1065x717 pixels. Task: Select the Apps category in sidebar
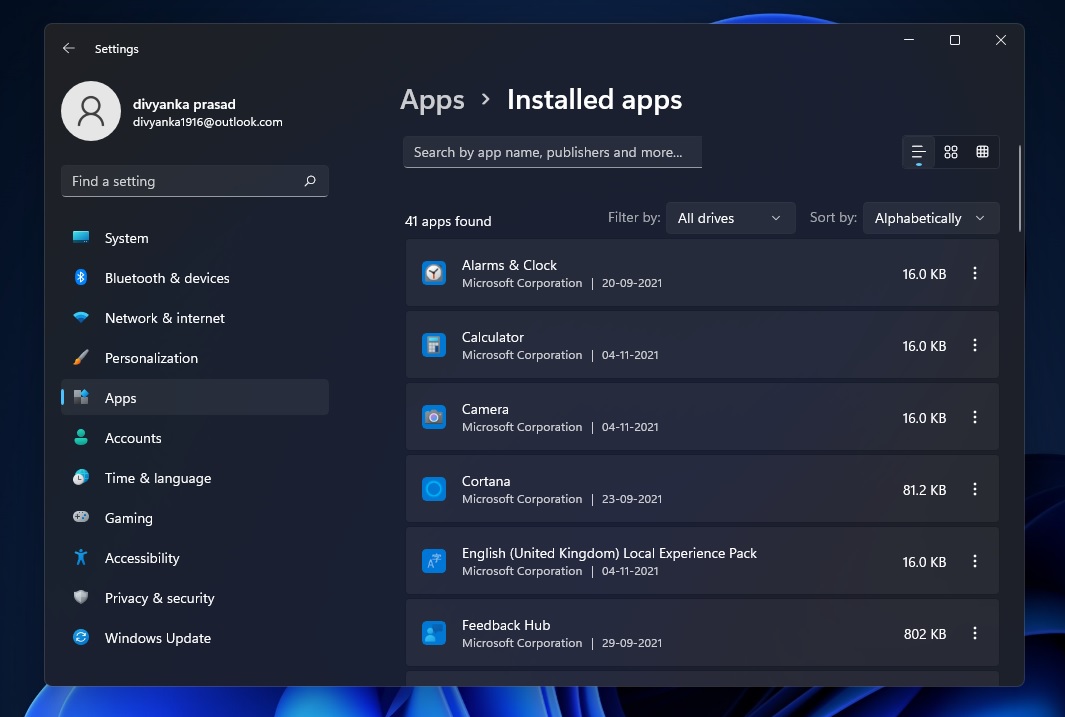195,397
